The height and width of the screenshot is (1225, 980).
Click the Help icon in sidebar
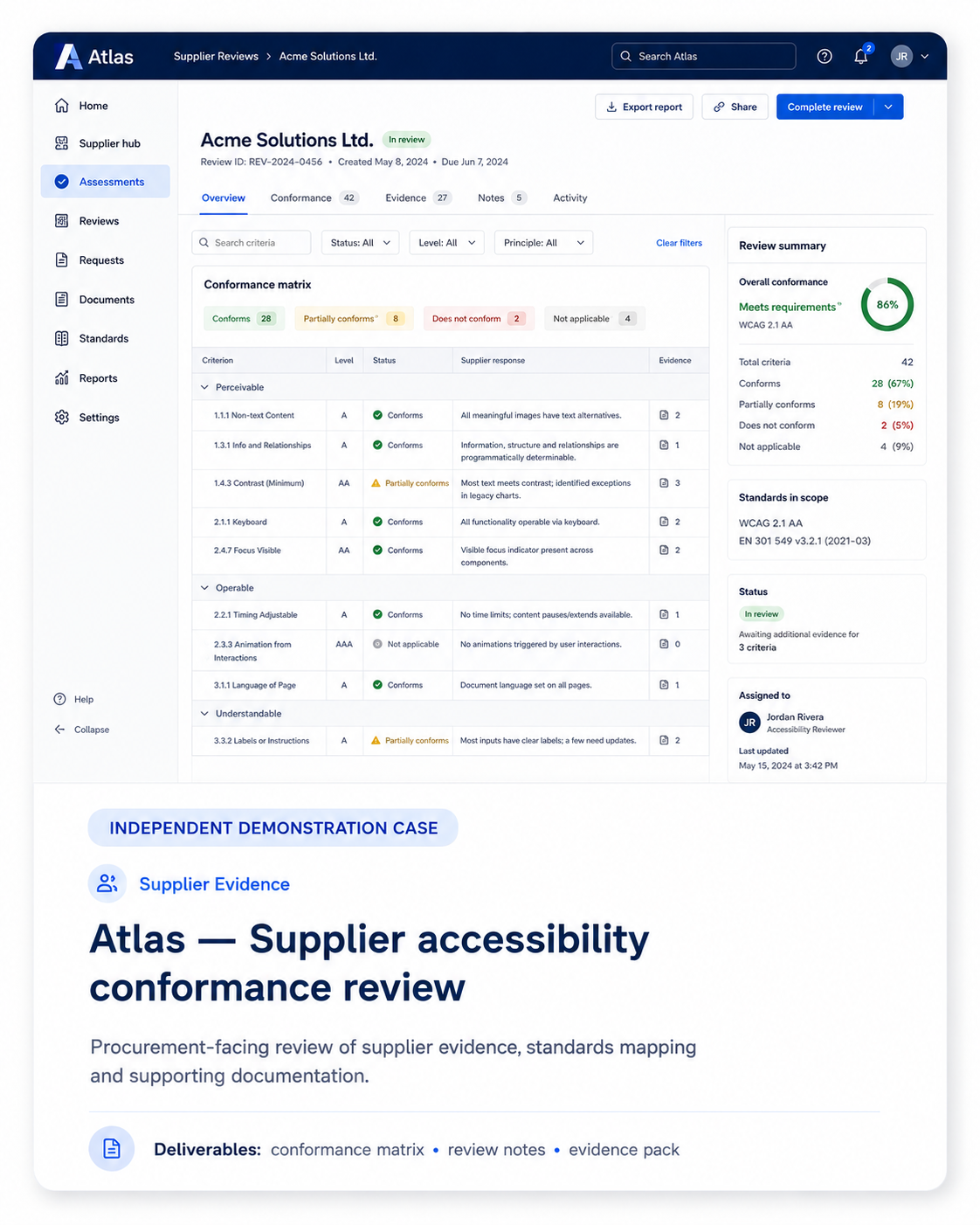point(60,699)
